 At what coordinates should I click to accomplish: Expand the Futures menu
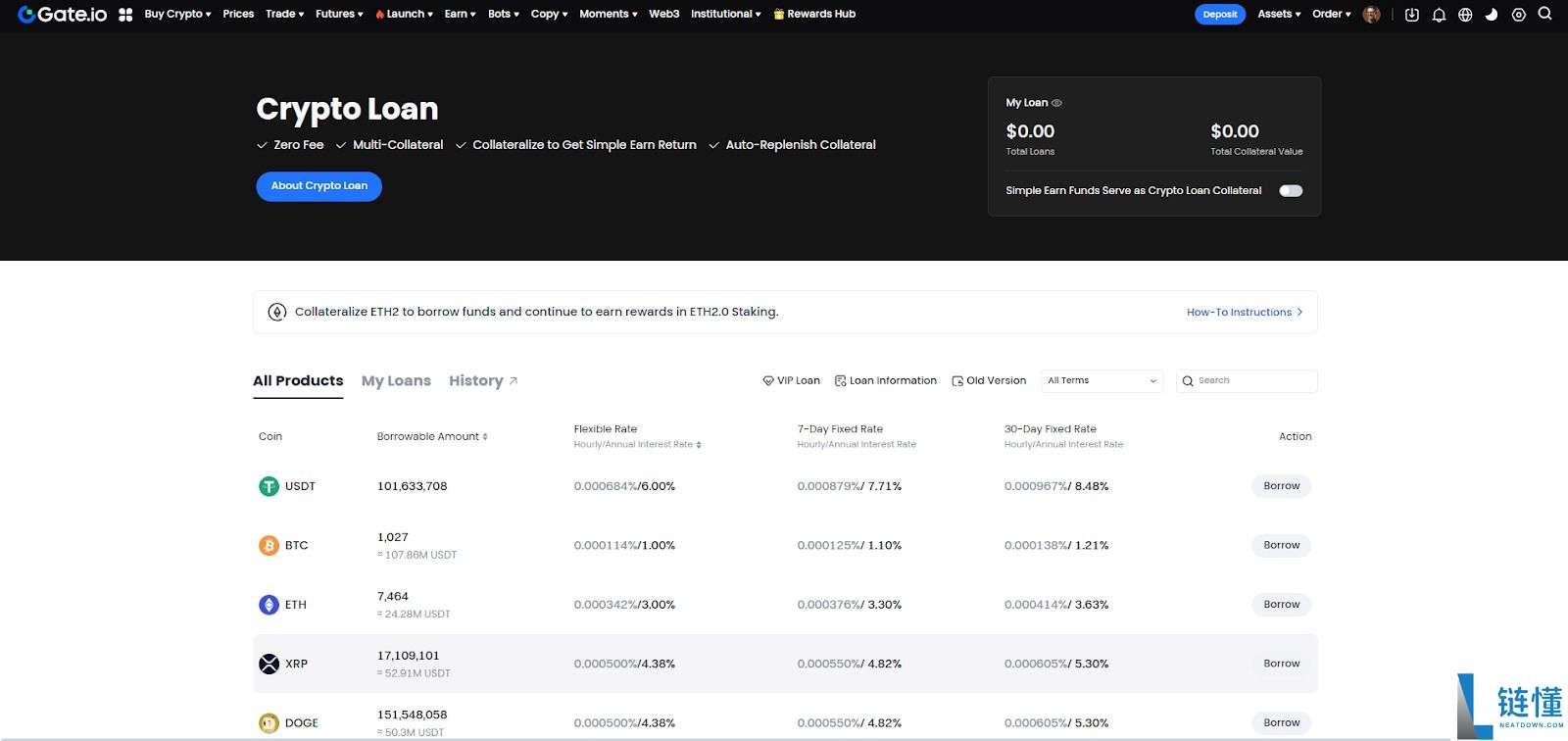(x=339, y=14)
